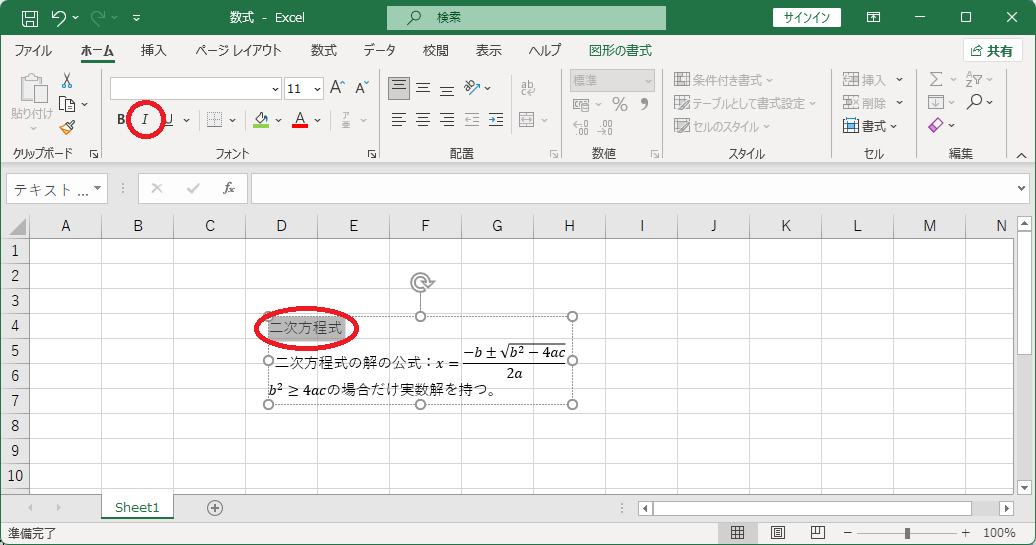Increase font size with large A icon
This screenshot has width=1036, height=545.
click(x=337, y=88)
